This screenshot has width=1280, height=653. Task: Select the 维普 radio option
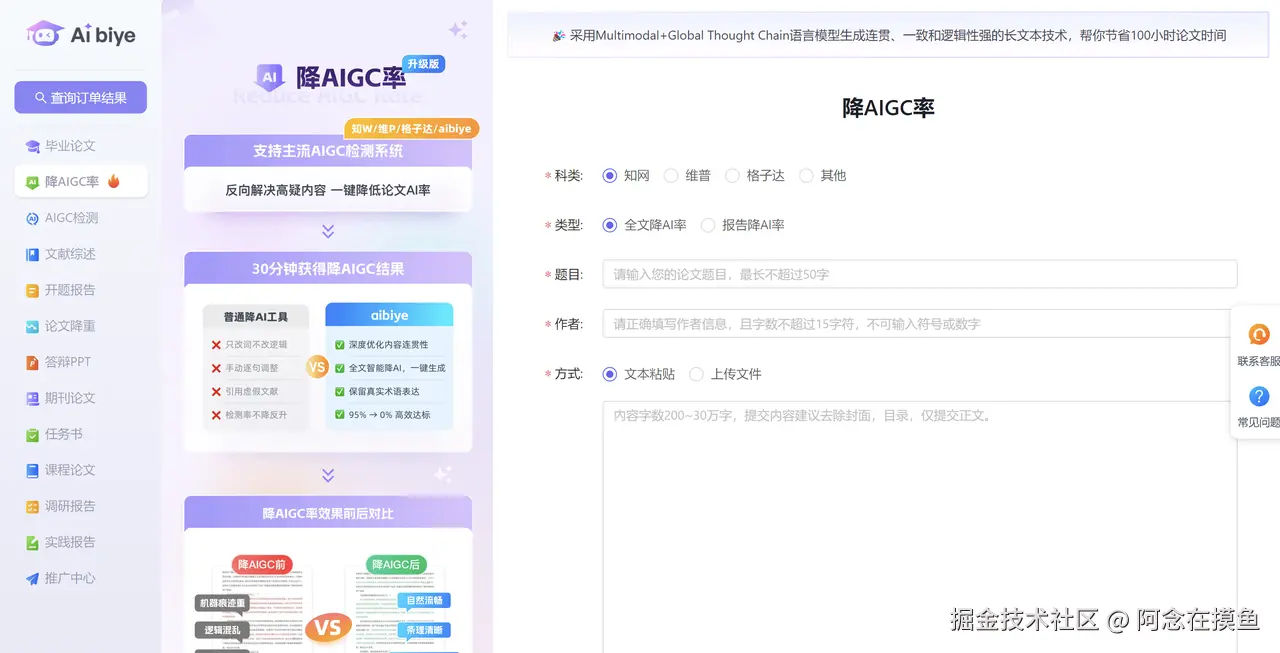coord(671,175)
